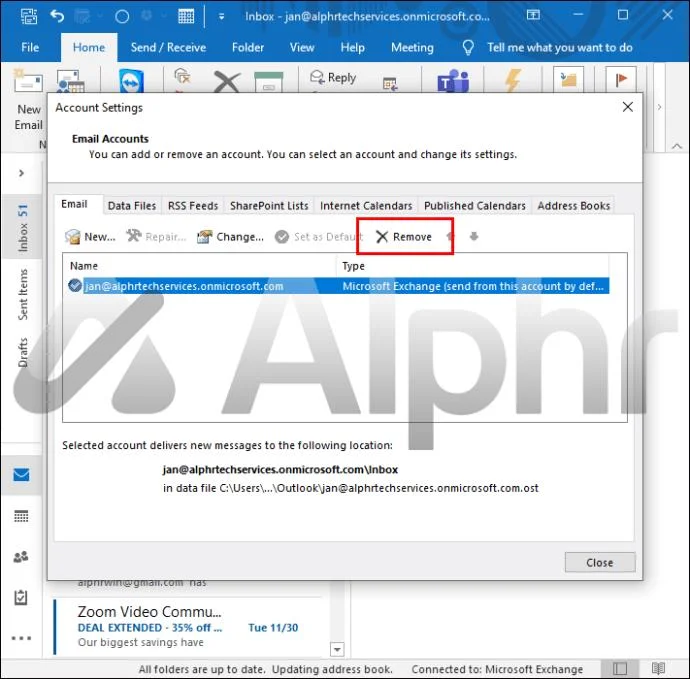Expand ribbon overflow right arrow

tap(659, 107)
